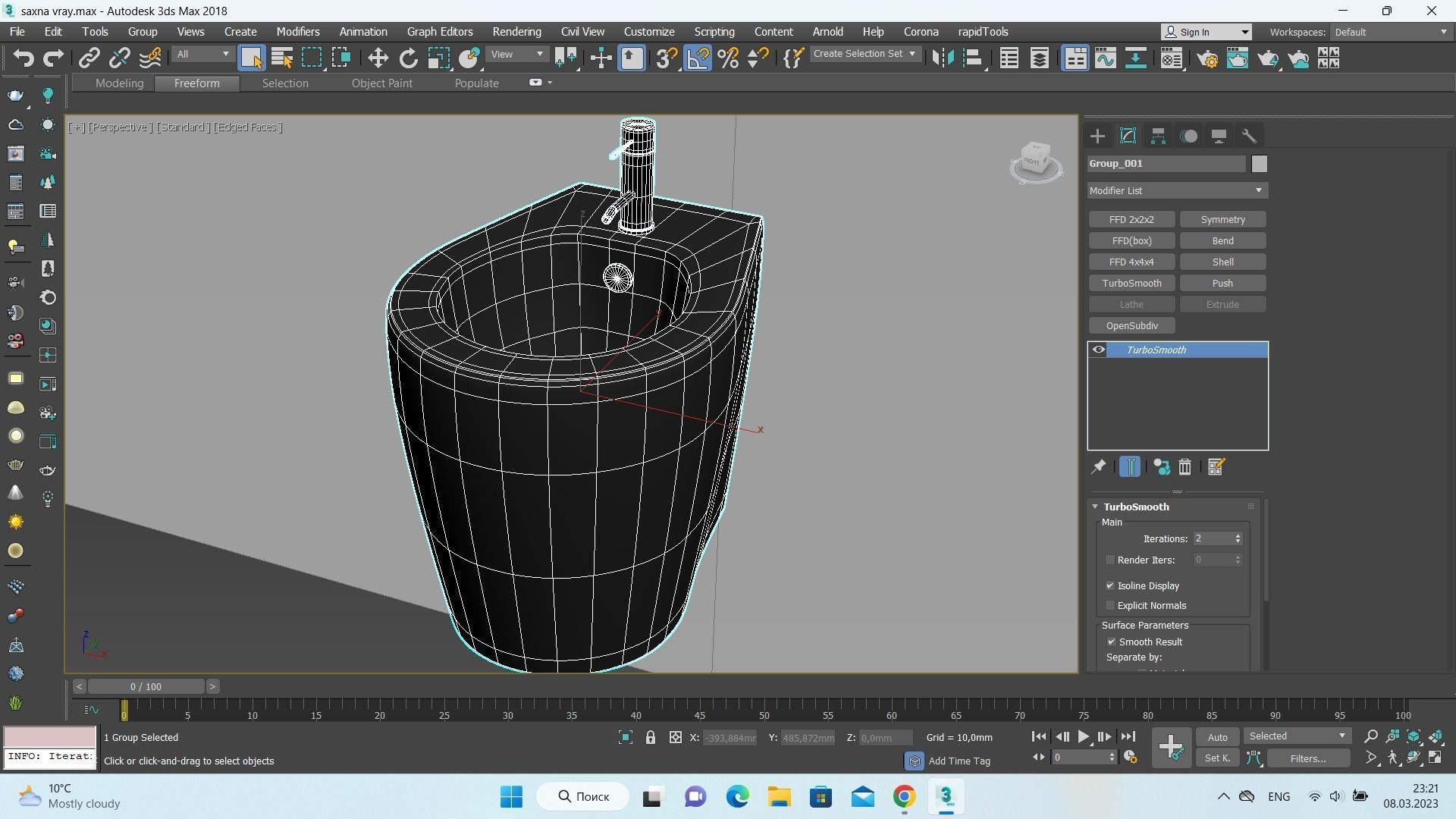Toggle Percent Snap icon

point(728,58)
